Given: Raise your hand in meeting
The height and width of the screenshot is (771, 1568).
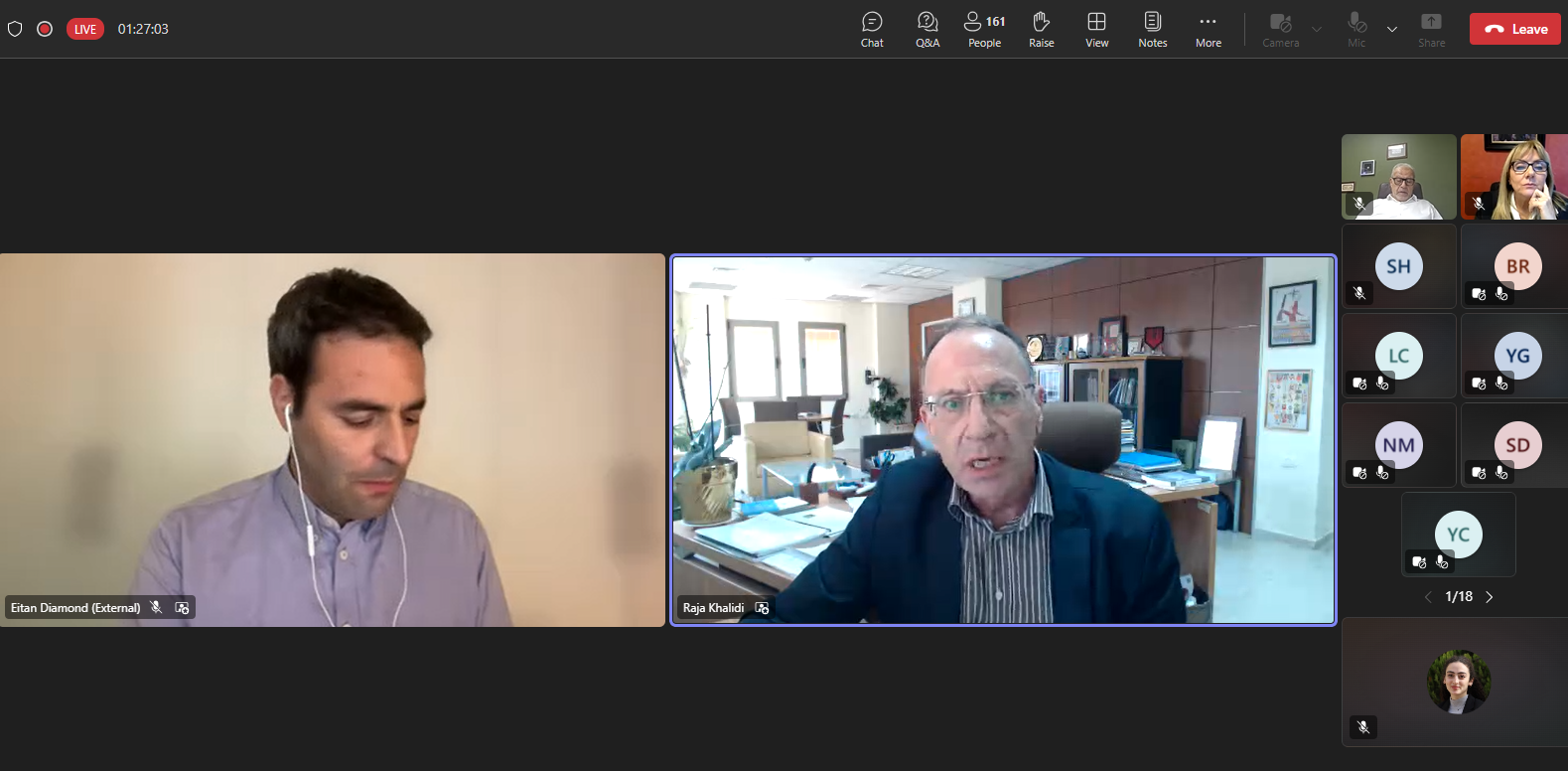Looking at the screenshot, I should (x=1041, y=29).
